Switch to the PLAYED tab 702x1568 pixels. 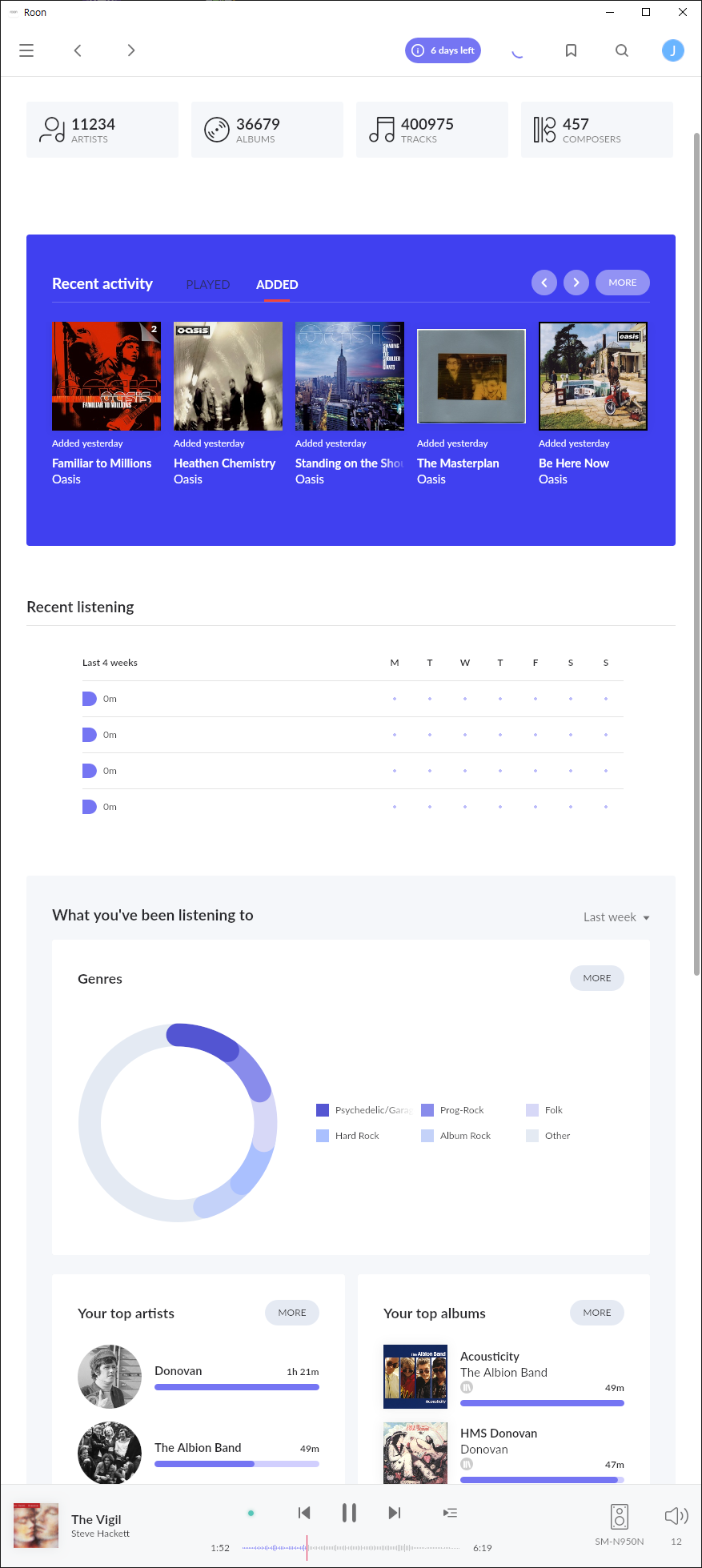[208, 285]
